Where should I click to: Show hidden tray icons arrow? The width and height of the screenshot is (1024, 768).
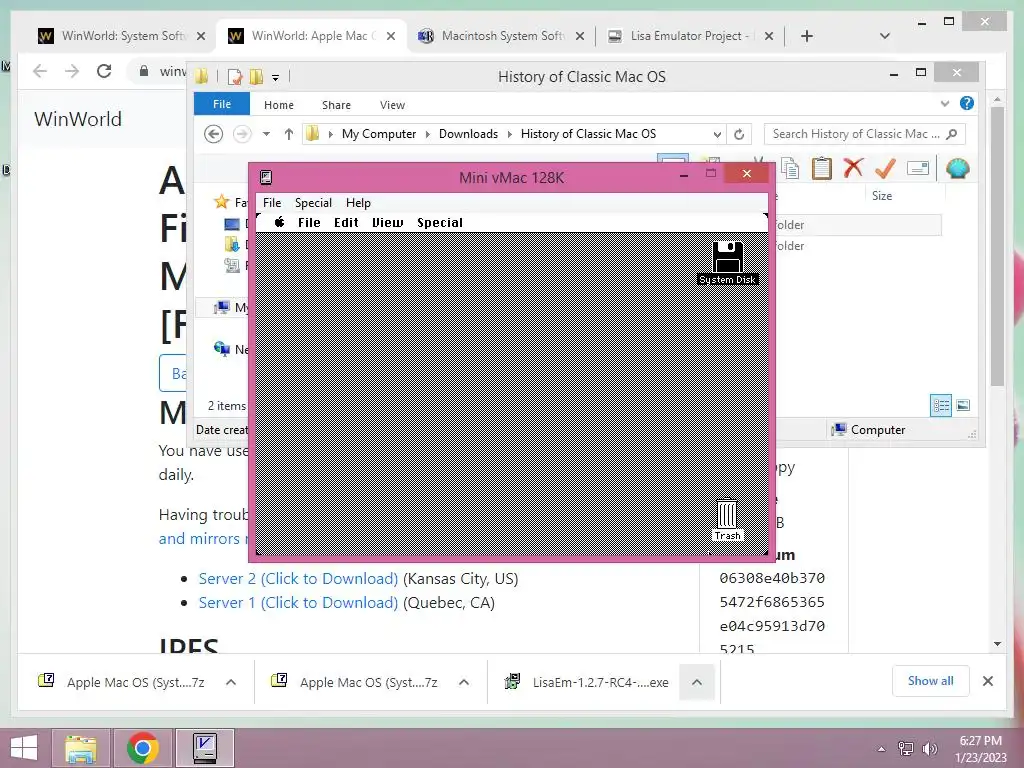click(x=881, y=749)
